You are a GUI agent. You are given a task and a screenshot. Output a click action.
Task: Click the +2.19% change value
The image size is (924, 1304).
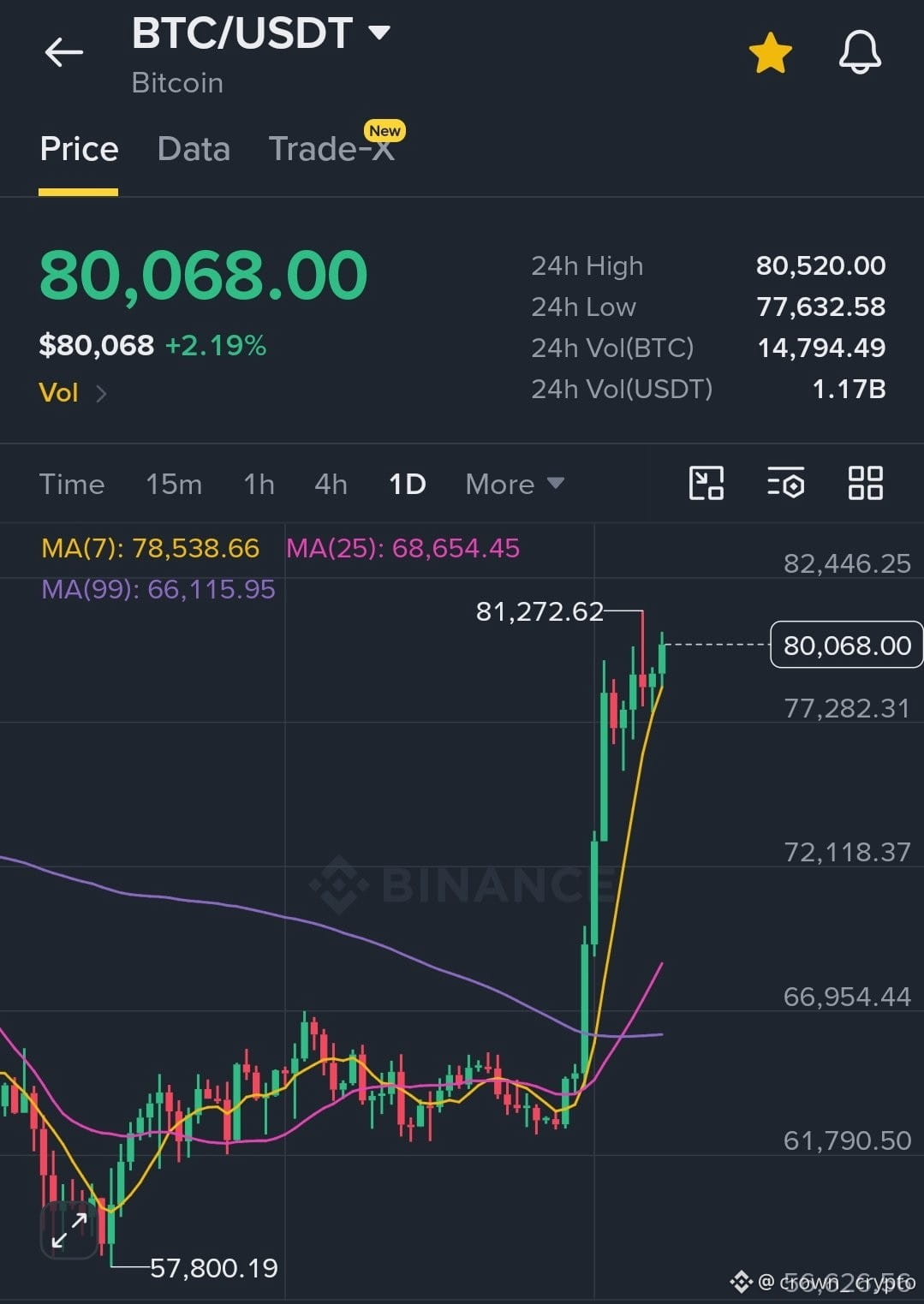216,346
